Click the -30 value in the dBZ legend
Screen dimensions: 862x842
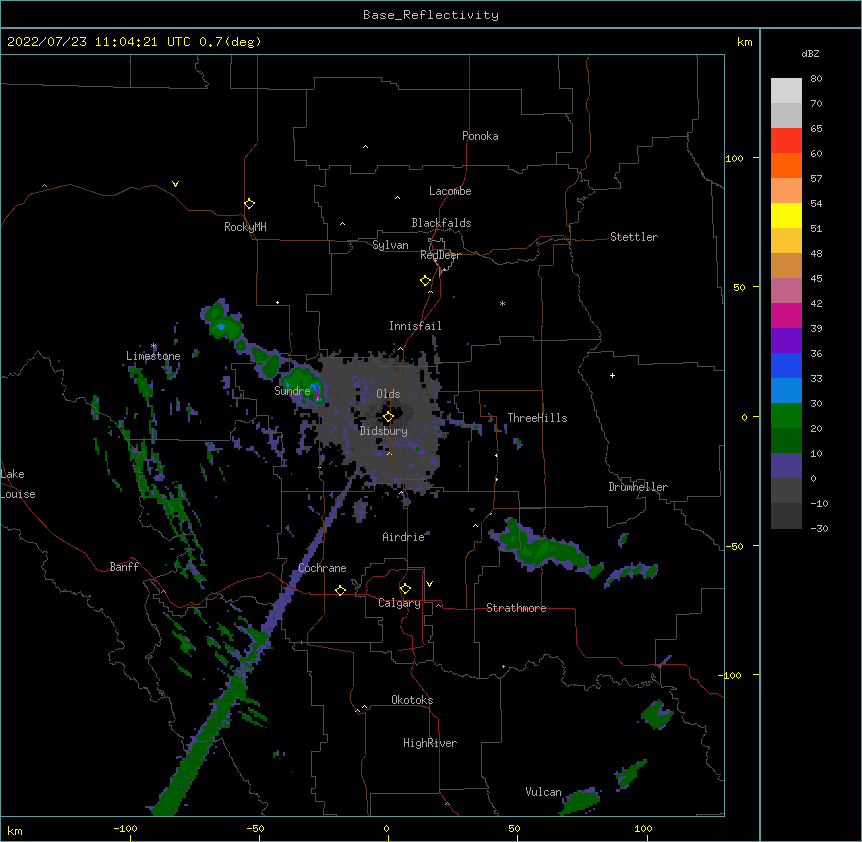(x=819, y=529)
